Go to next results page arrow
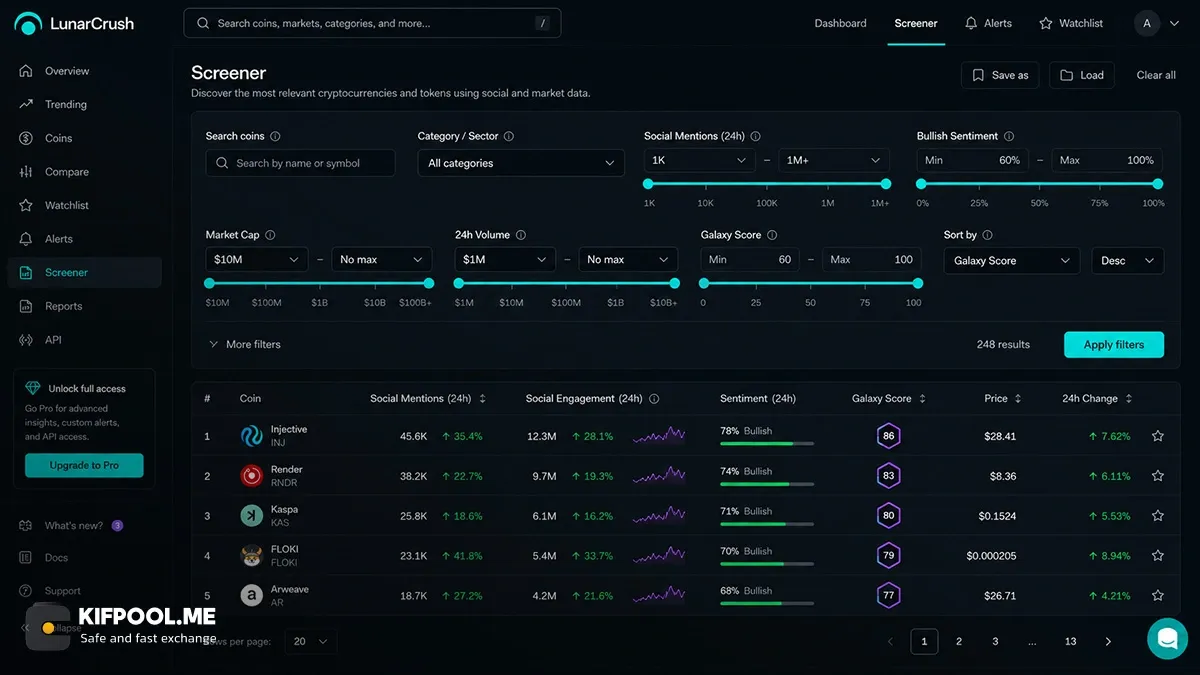This screenshot has width=1200, height=675. tap(1108, 642)
